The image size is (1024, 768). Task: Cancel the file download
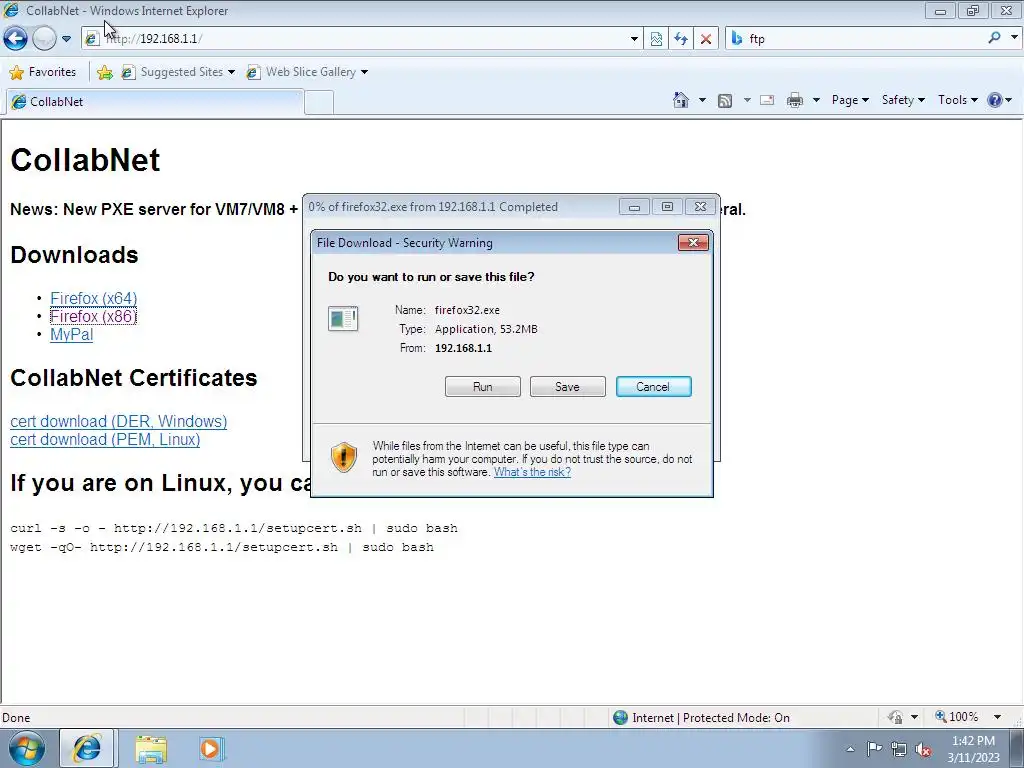coord(654,387)
